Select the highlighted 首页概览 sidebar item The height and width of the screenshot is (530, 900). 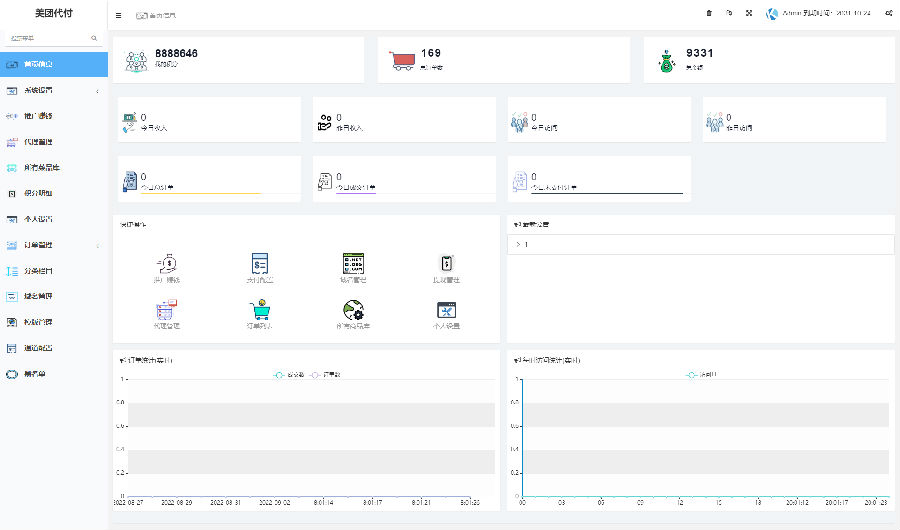(x=53, y=65)
